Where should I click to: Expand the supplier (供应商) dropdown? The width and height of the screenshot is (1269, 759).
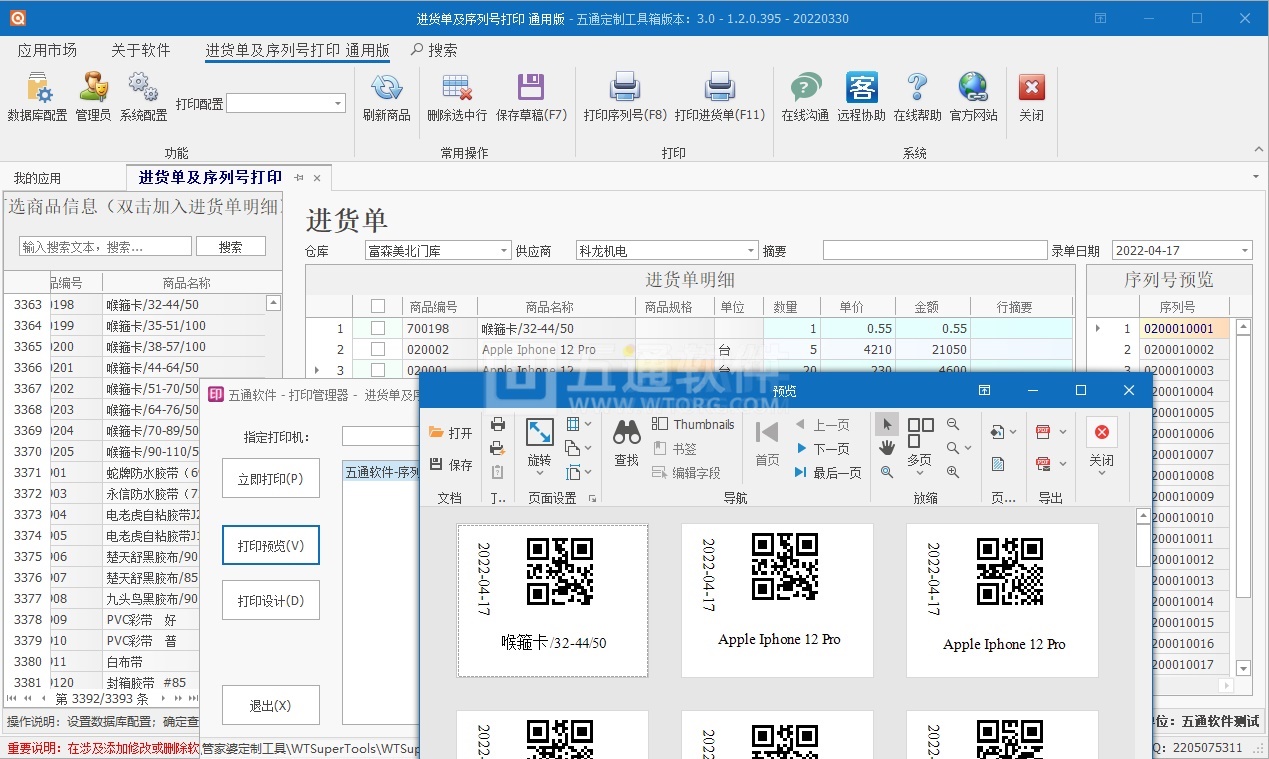[x=751, y=251]
